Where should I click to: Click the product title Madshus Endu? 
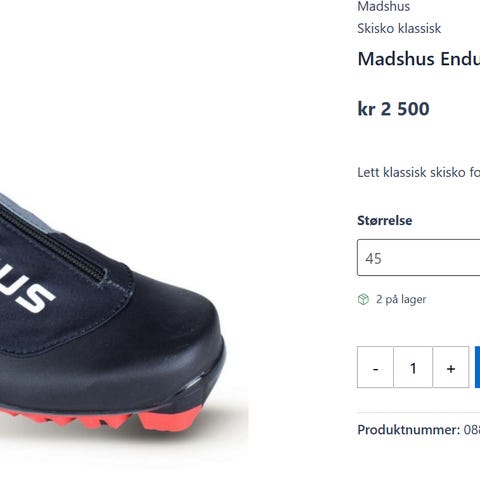pyautogui.click(x=419, y=59)
